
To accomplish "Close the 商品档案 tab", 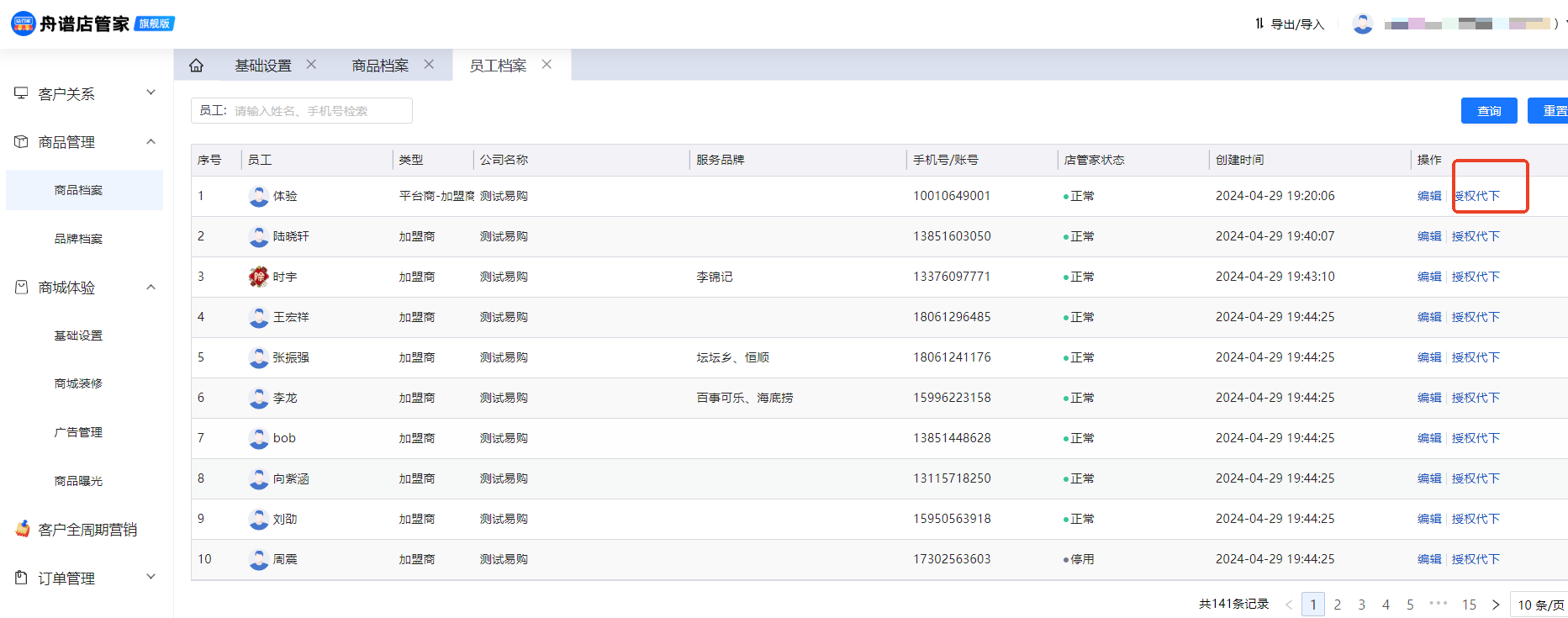I will [x=429, y=65].
